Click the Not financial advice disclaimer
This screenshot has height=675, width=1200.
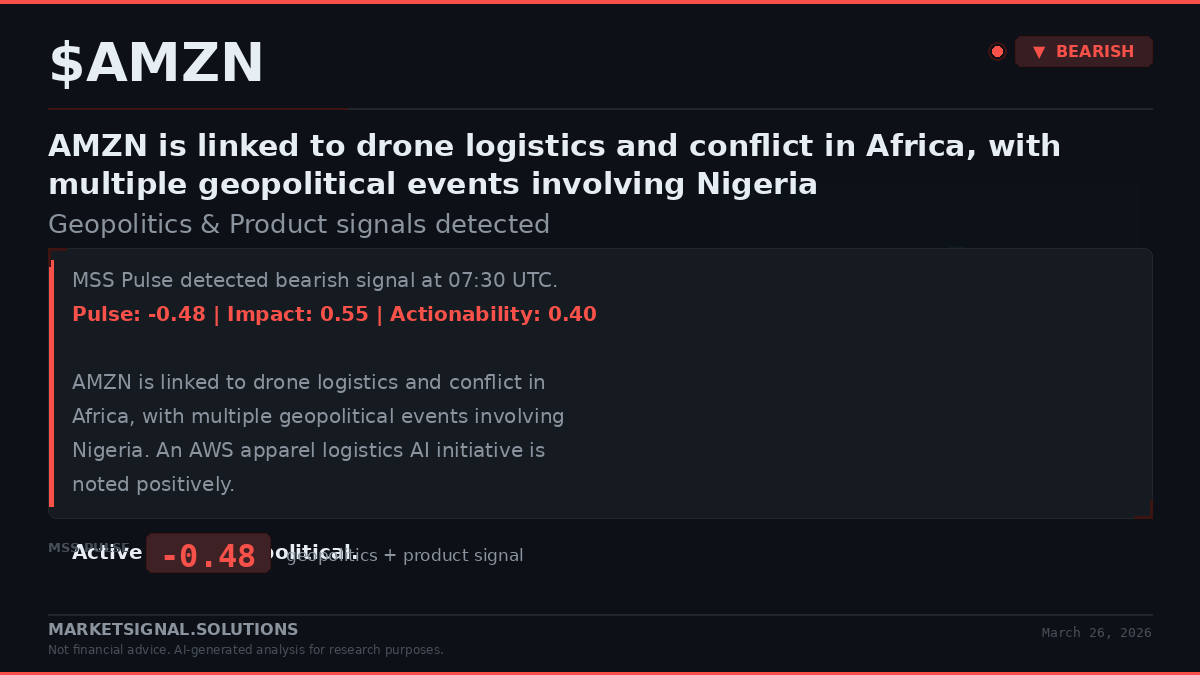(x=245, y=650)
